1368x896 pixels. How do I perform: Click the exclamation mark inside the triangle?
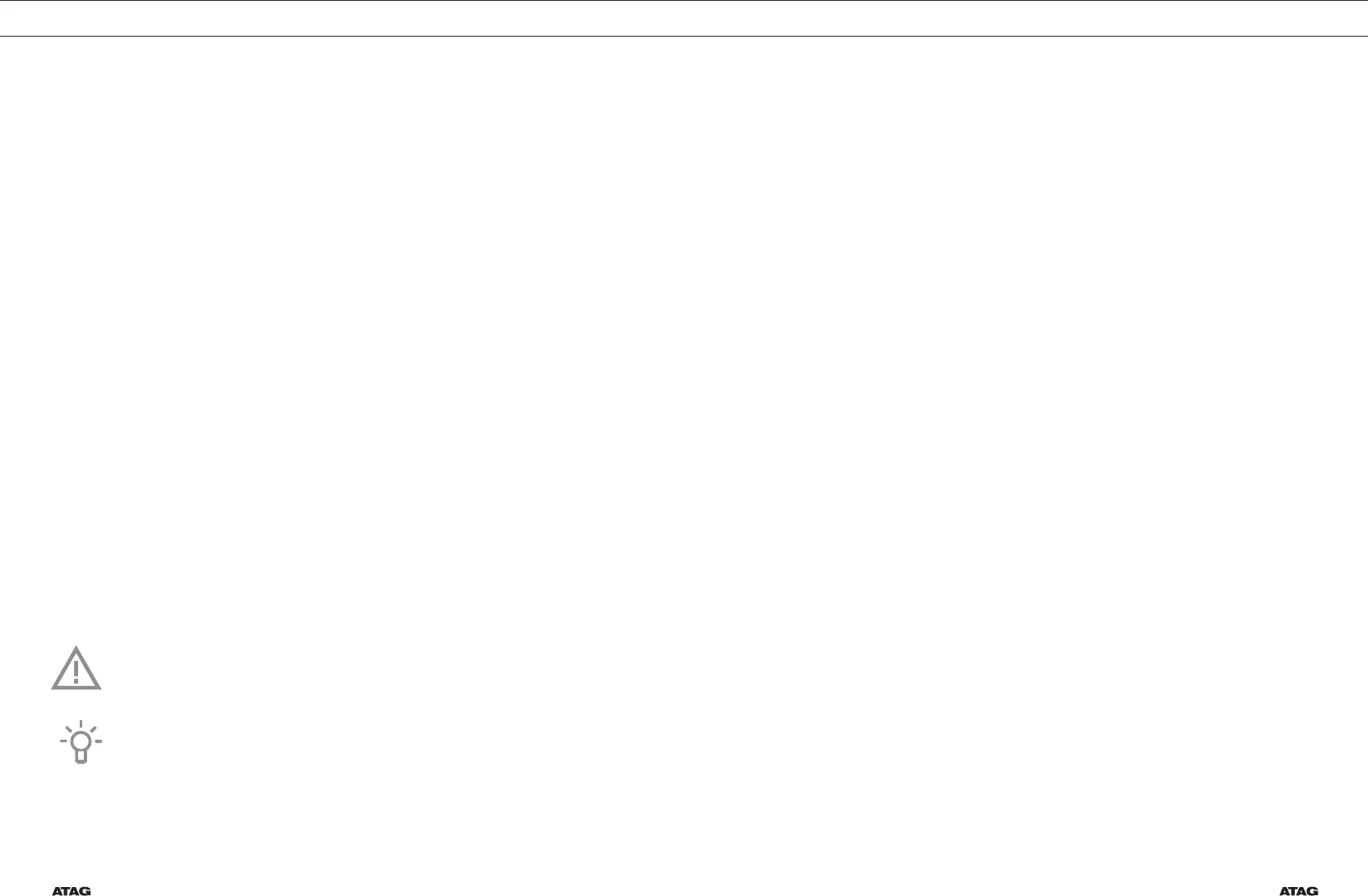tap(76, 671)
